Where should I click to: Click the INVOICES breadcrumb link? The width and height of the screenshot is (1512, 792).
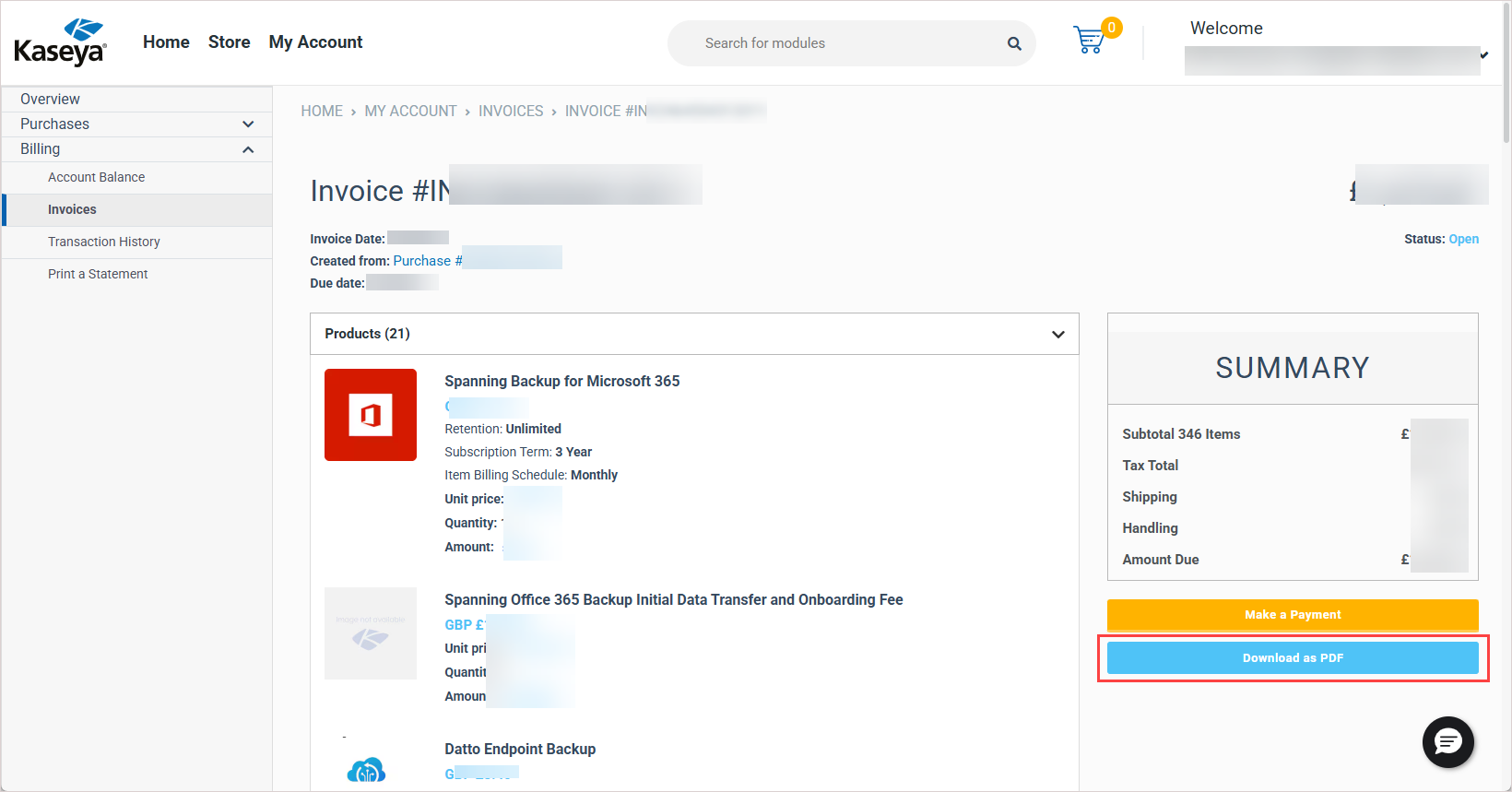pyautogui.click(x=511, y=112)
